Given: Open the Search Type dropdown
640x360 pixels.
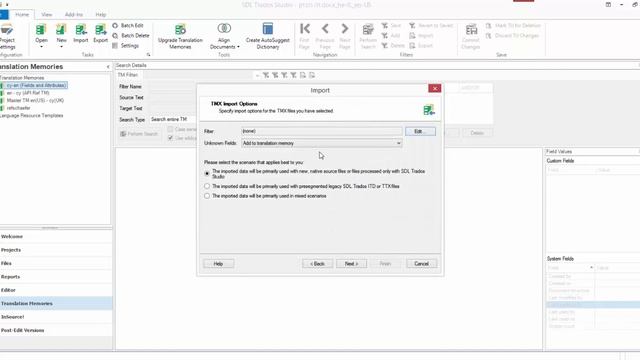Looking at the screenshot, I should [x=173, y=119].
